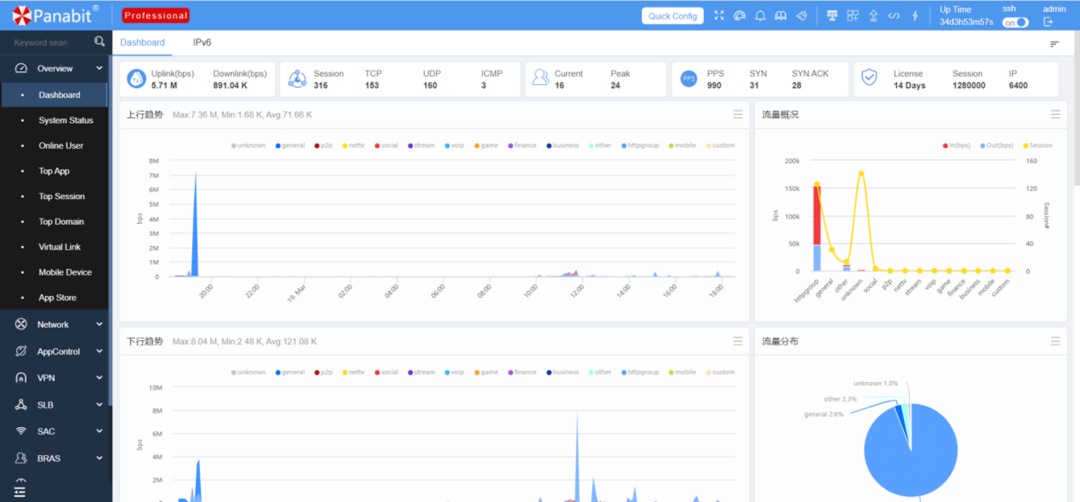
Task: Click the Panabit logo
Action: click(55, 15)
